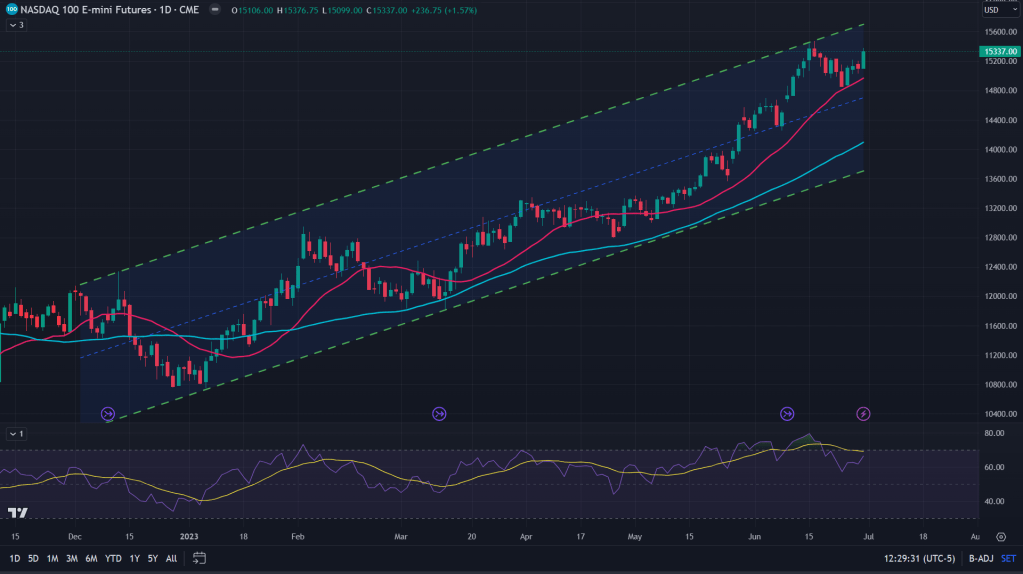
Task: Open the go-to-date calendar icon
Action: (200, 558)
